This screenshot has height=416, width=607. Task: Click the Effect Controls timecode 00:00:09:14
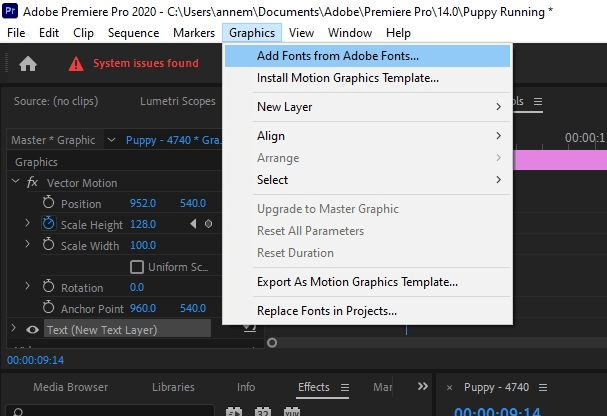(x=36, y=360)
